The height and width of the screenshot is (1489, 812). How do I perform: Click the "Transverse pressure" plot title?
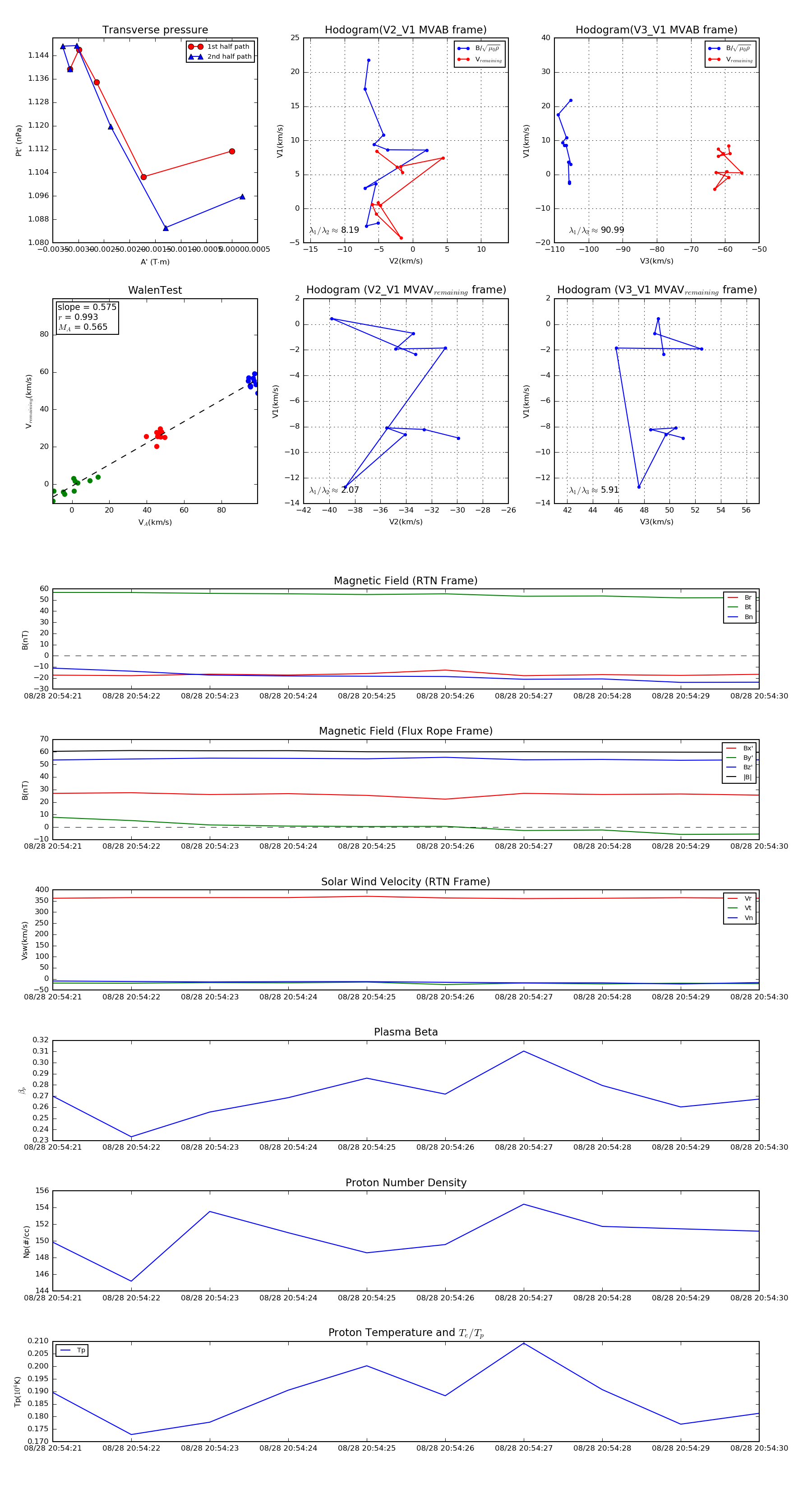coord(155,30)
